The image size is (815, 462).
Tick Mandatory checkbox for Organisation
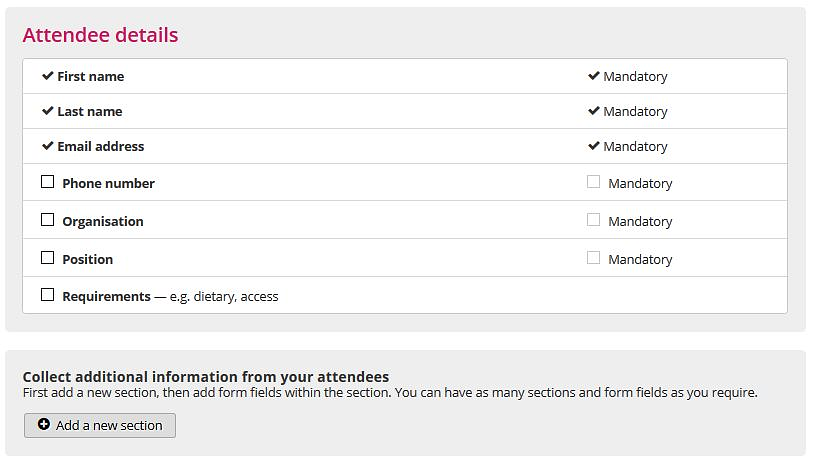[x=593, y=219]
